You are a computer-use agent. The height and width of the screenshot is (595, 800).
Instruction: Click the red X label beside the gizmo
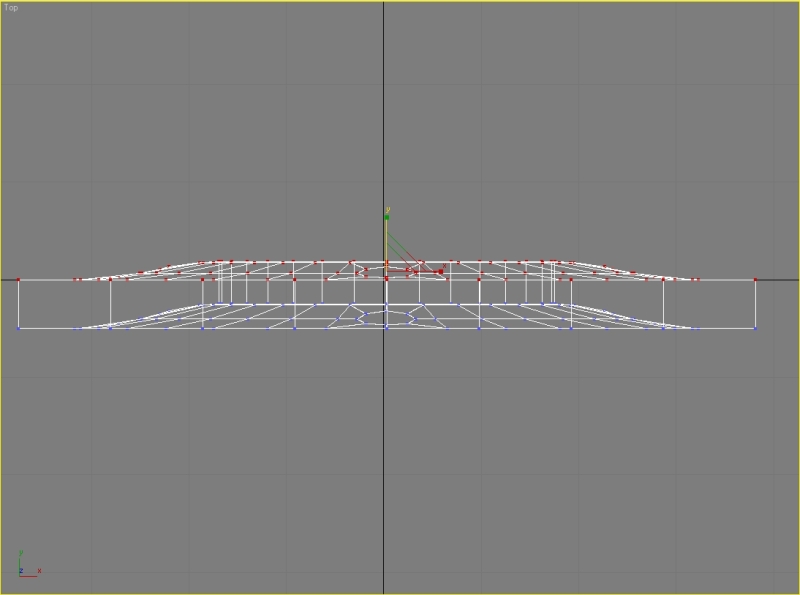coord(443,266)
